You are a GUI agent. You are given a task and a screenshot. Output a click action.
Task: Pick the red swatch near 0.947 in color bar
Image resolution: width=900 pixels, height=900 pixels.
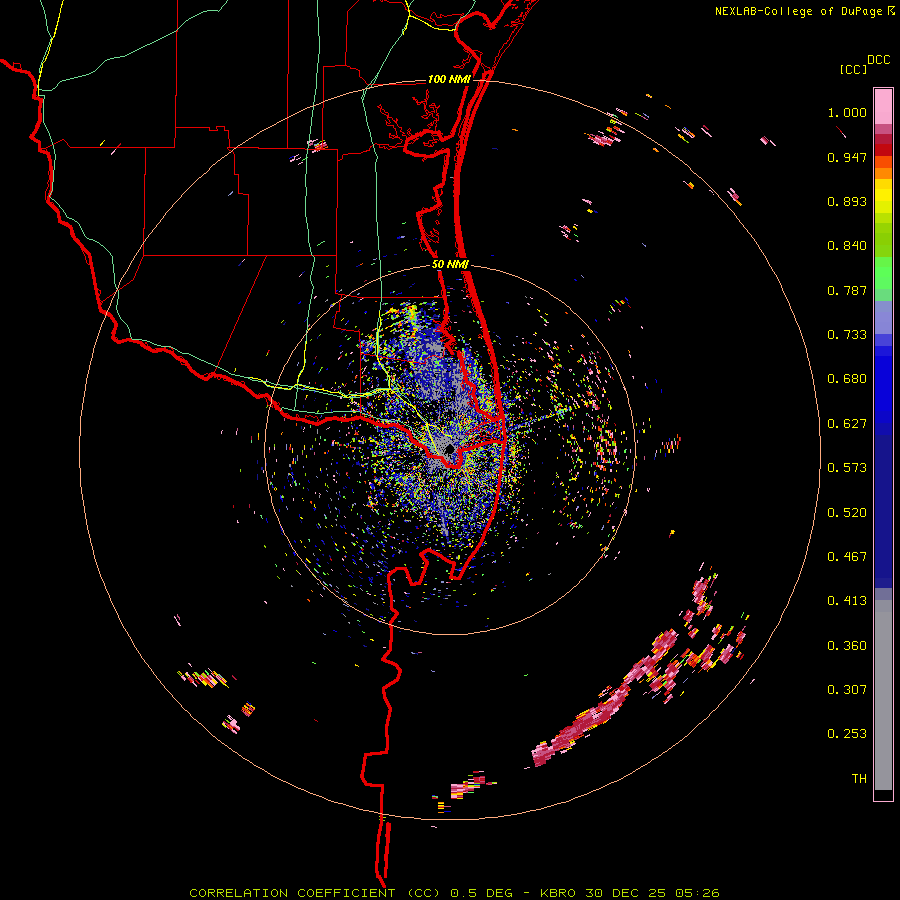pyautogui.click(x=883, y=150)
